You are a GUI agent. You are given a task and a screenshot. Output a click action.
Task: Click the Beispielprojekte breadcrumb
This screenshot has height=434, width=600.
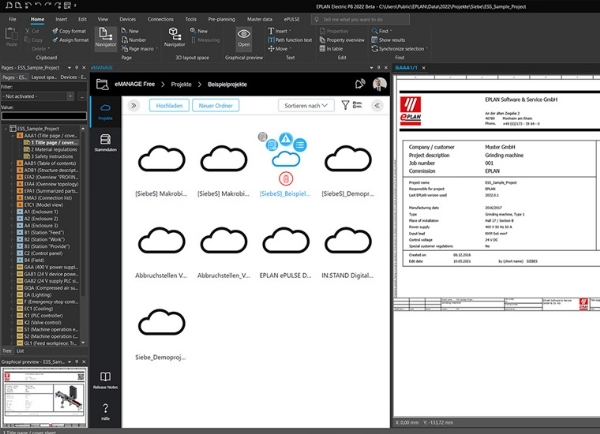[227, 84]
